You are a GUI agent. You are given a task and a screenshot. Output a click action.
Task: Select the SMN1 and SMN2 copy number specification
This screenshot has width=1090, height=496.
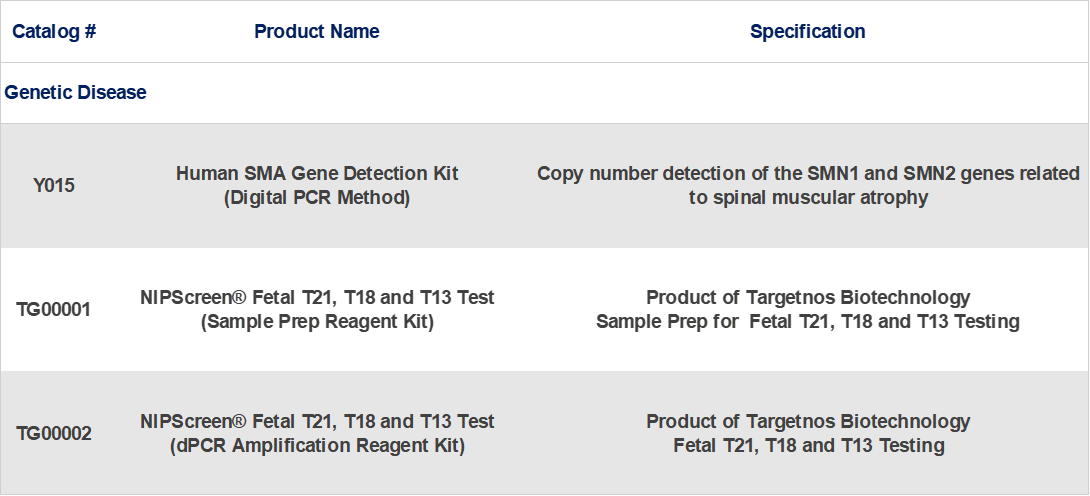(808, 174)
